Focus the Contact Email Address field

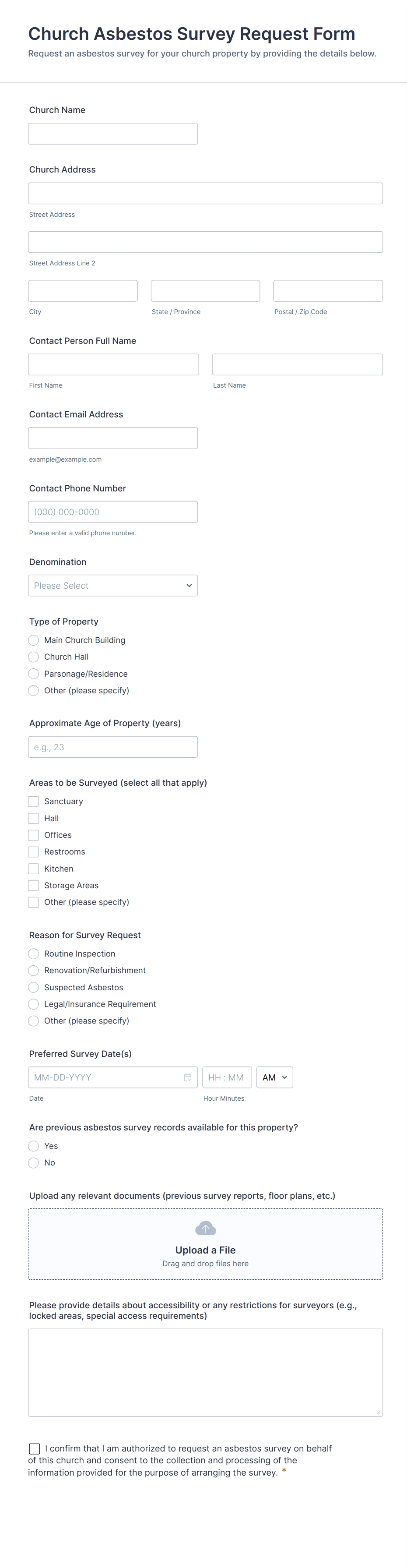point(113,438)
